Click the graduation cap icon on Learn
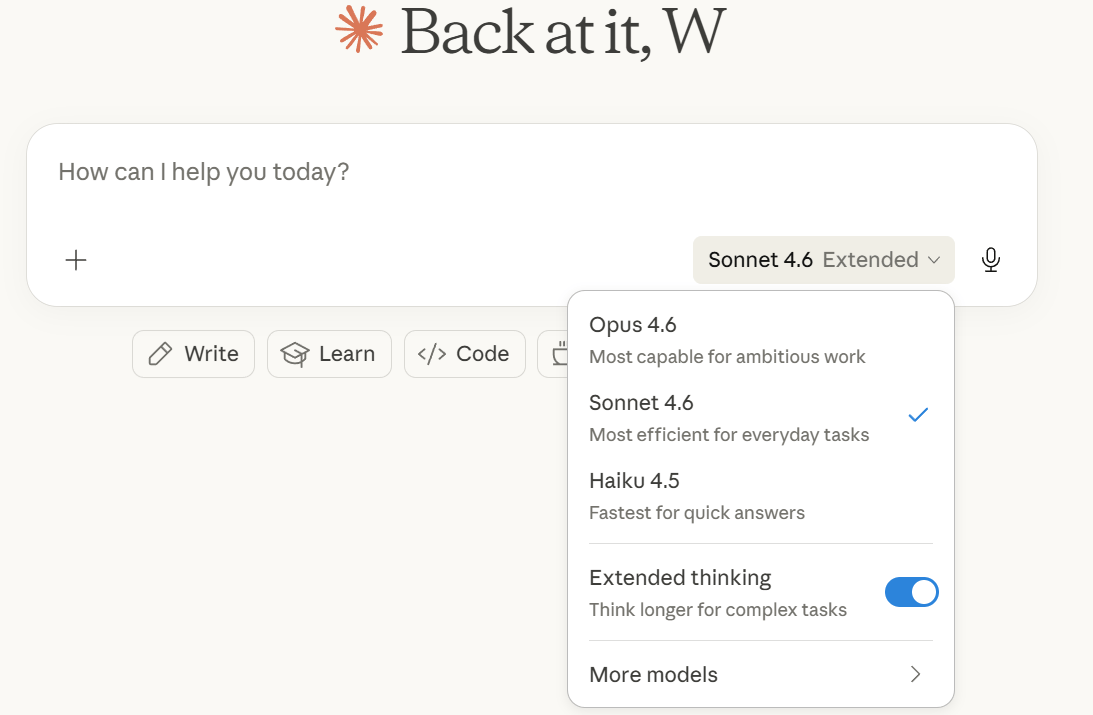Viewport: 1093px width, 715px height. pos(295,354)
